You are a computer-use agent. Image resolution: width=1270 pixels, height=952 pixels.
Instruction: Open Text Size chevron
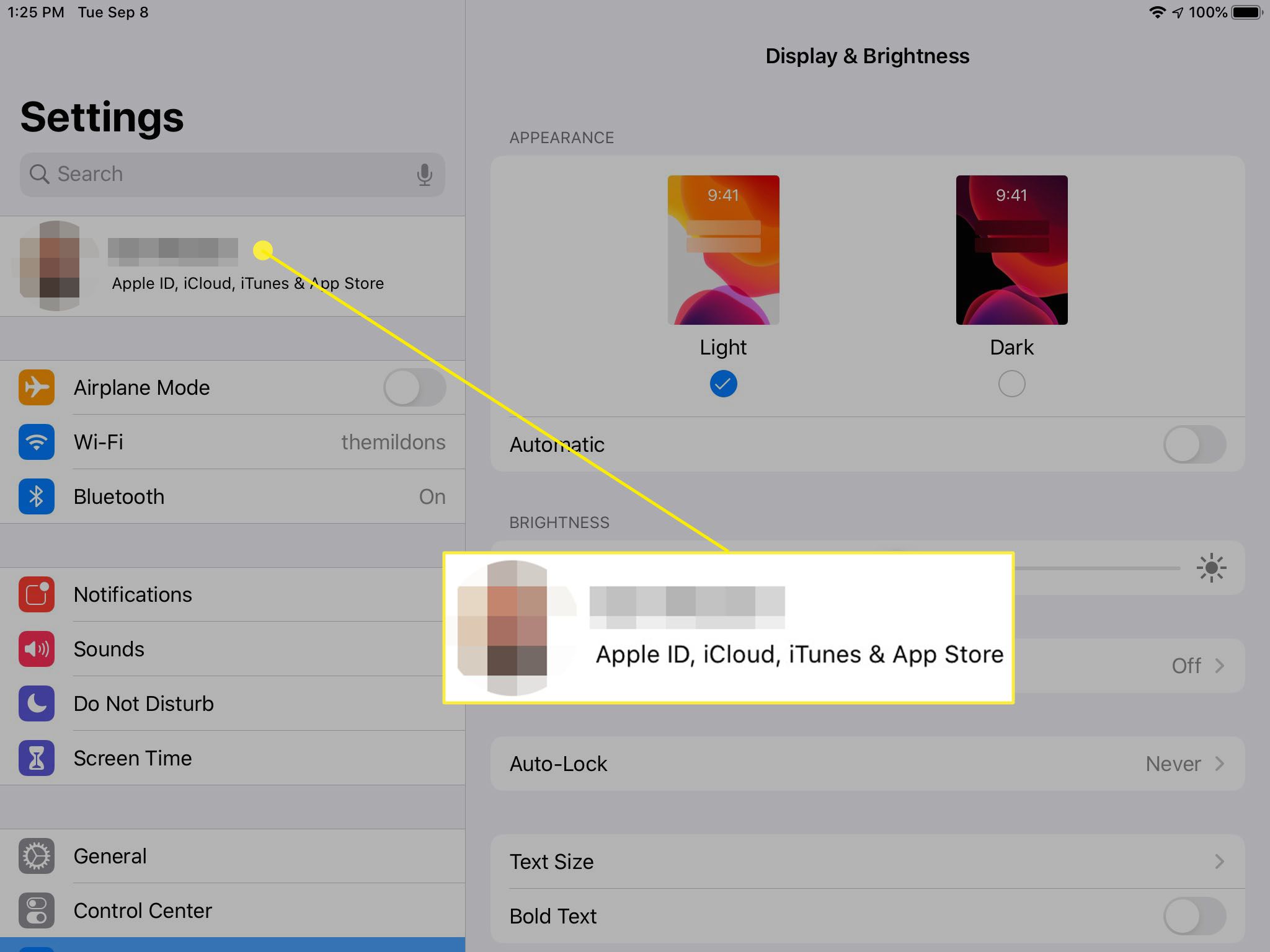[x=1220, y=862]
